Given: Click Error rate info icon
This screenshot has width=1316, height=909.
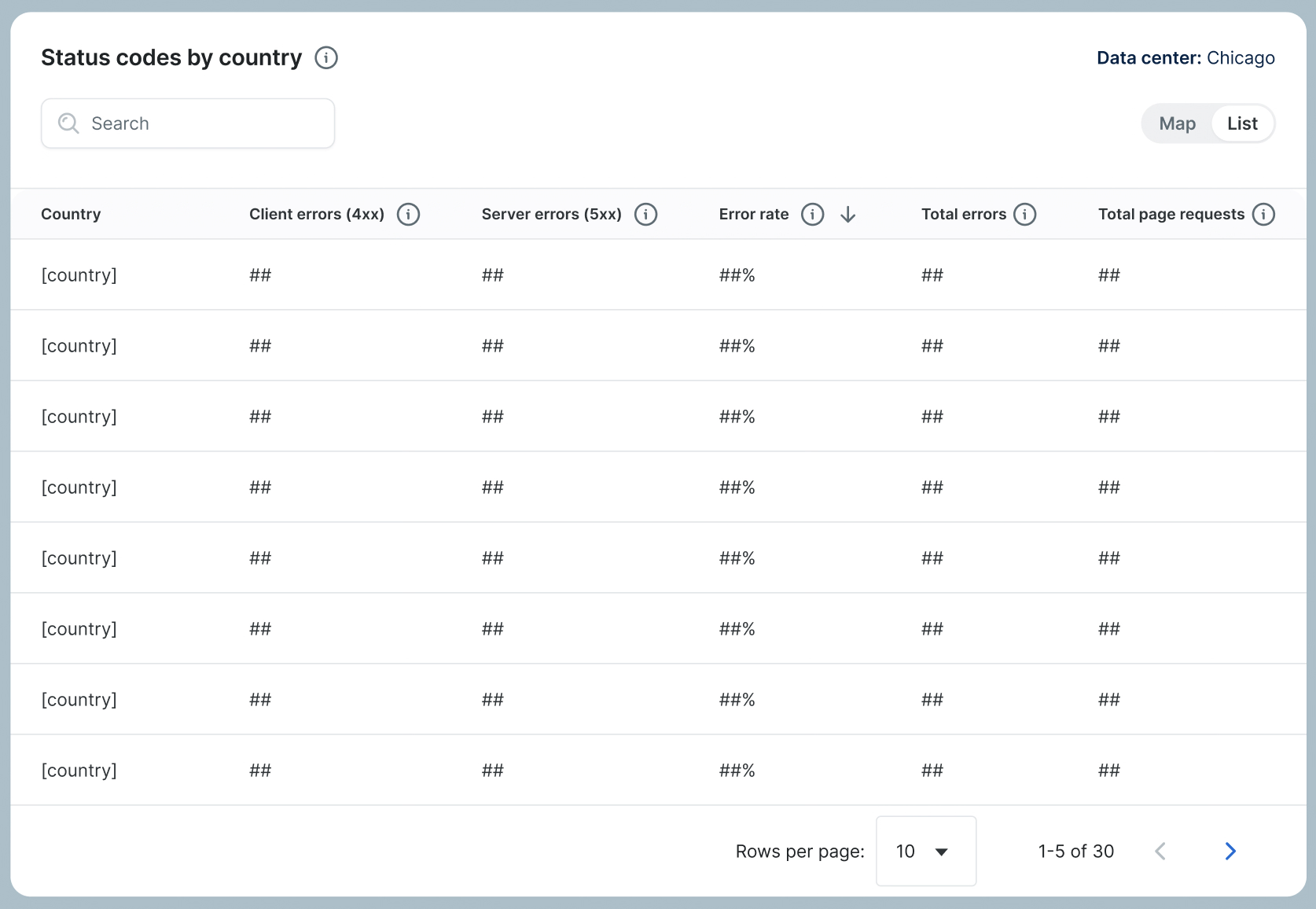Looking at the screenshot, I should coord(812,215).
